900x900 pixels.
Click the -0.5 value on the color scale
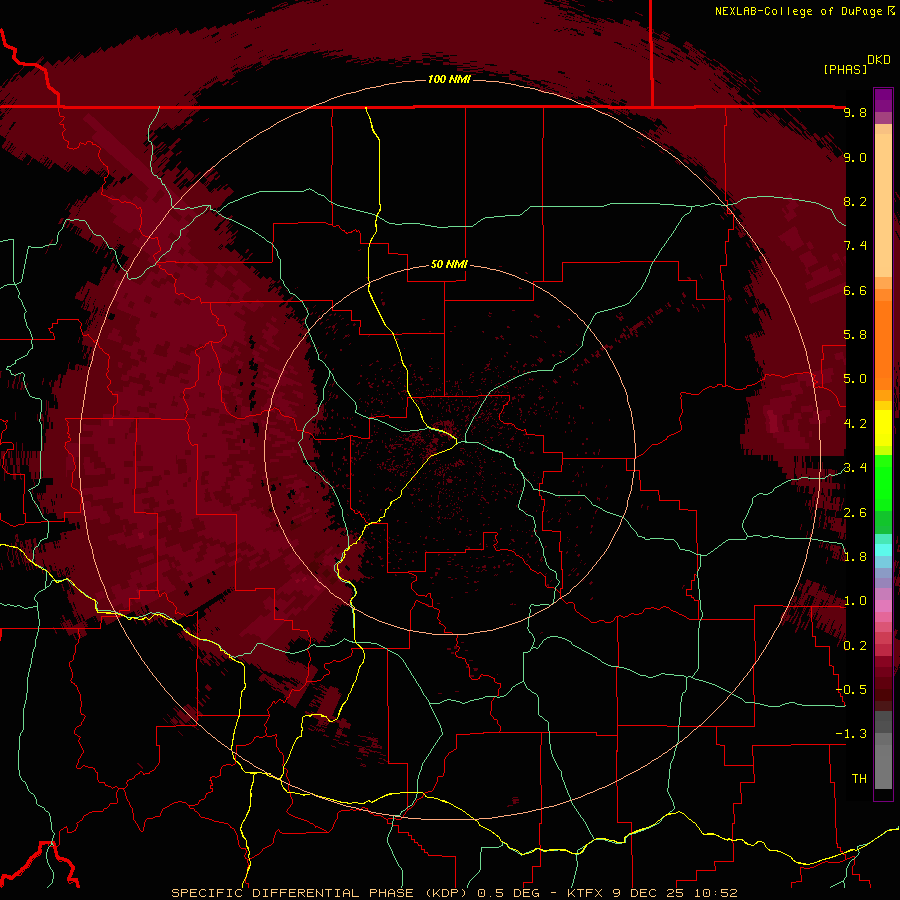pos(851,690)
